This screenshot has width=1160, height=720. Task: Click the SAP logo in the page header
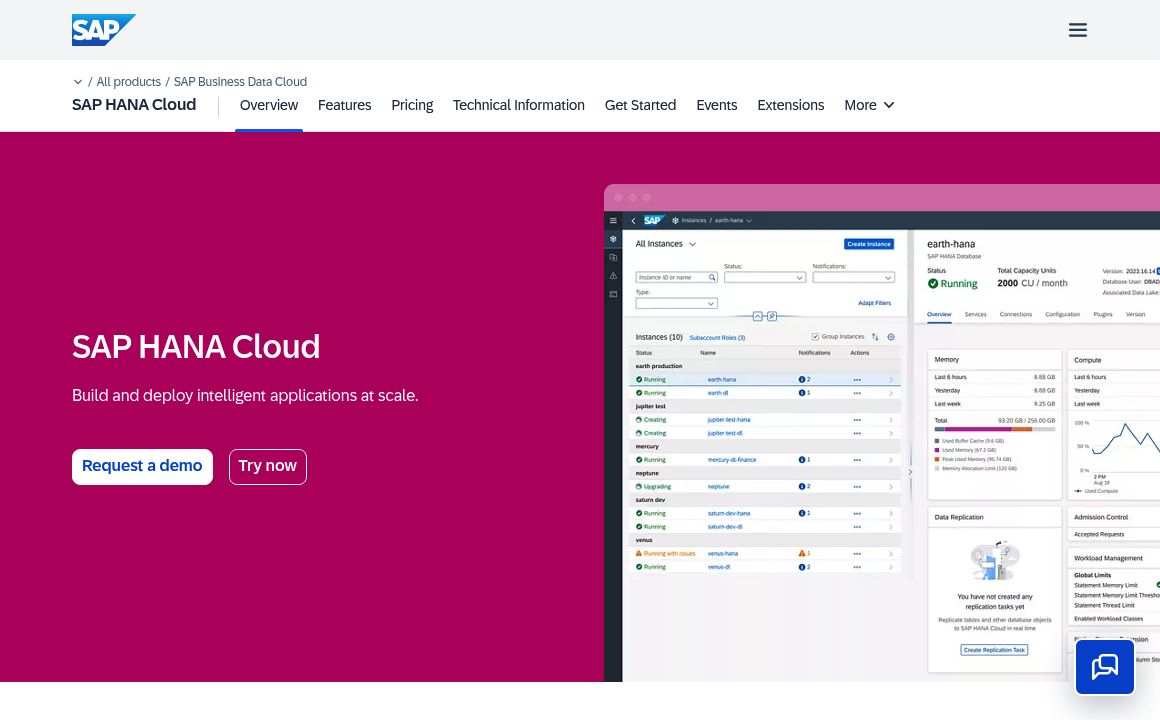tap(104, 30)
